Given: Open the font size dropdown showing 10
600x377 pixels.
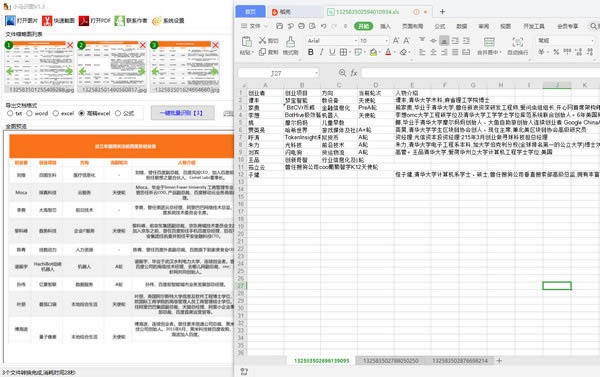Looking at the screenshot, I should click(x=386, y=41).
